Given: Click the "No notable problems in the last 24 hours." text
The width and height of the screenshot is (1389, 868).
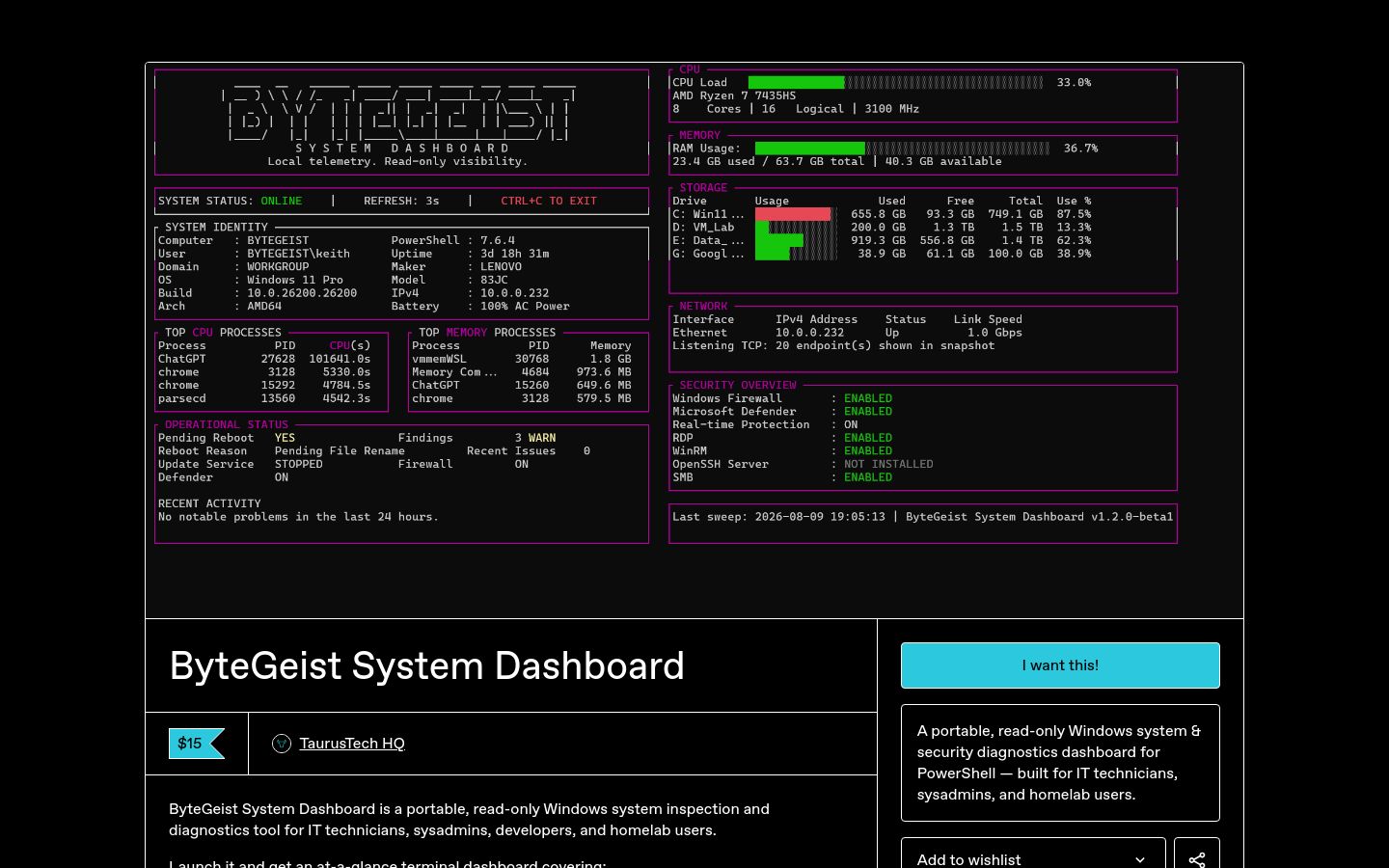Looking at the screenshot, I should point(298,517).
